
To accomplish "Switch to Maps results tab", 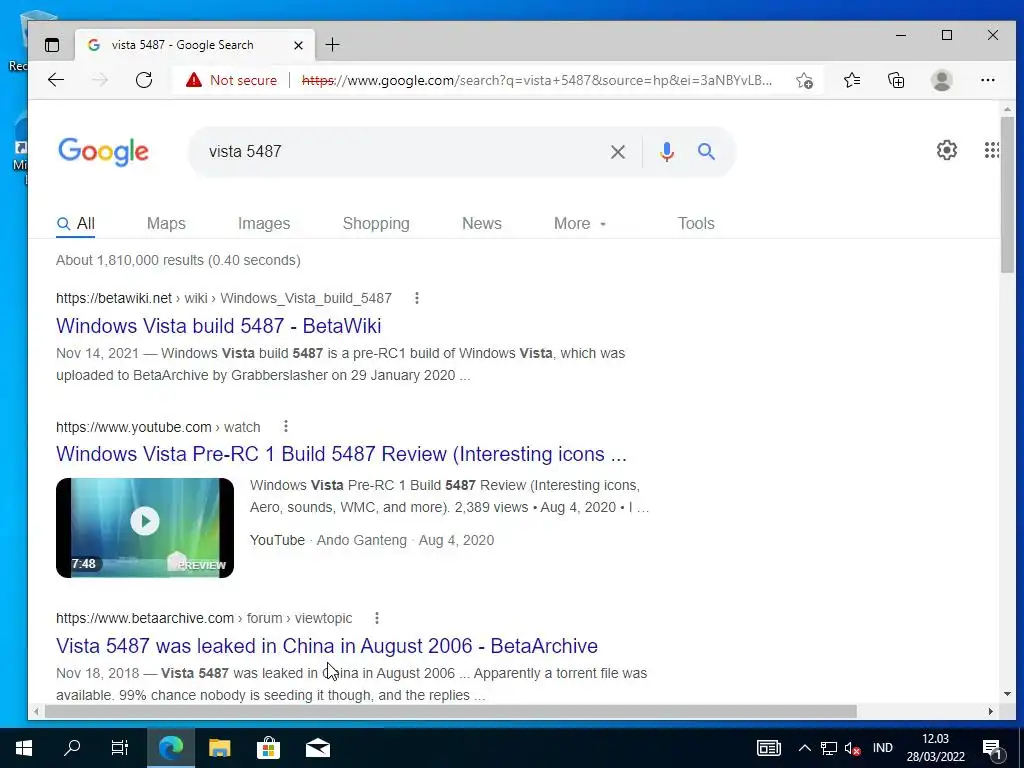I will [166, 223].
